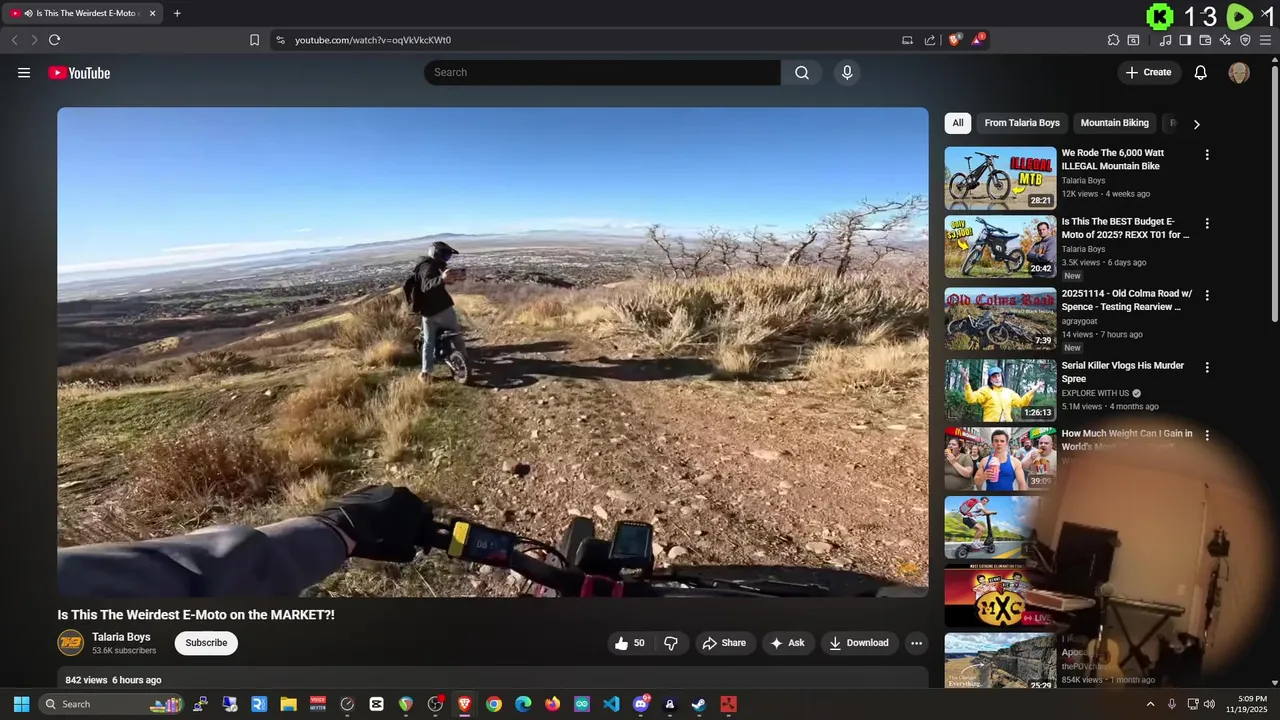1280x720 pixels.
Task: Open the YouTube guide hamburger menu
Action: coord(24,72)
